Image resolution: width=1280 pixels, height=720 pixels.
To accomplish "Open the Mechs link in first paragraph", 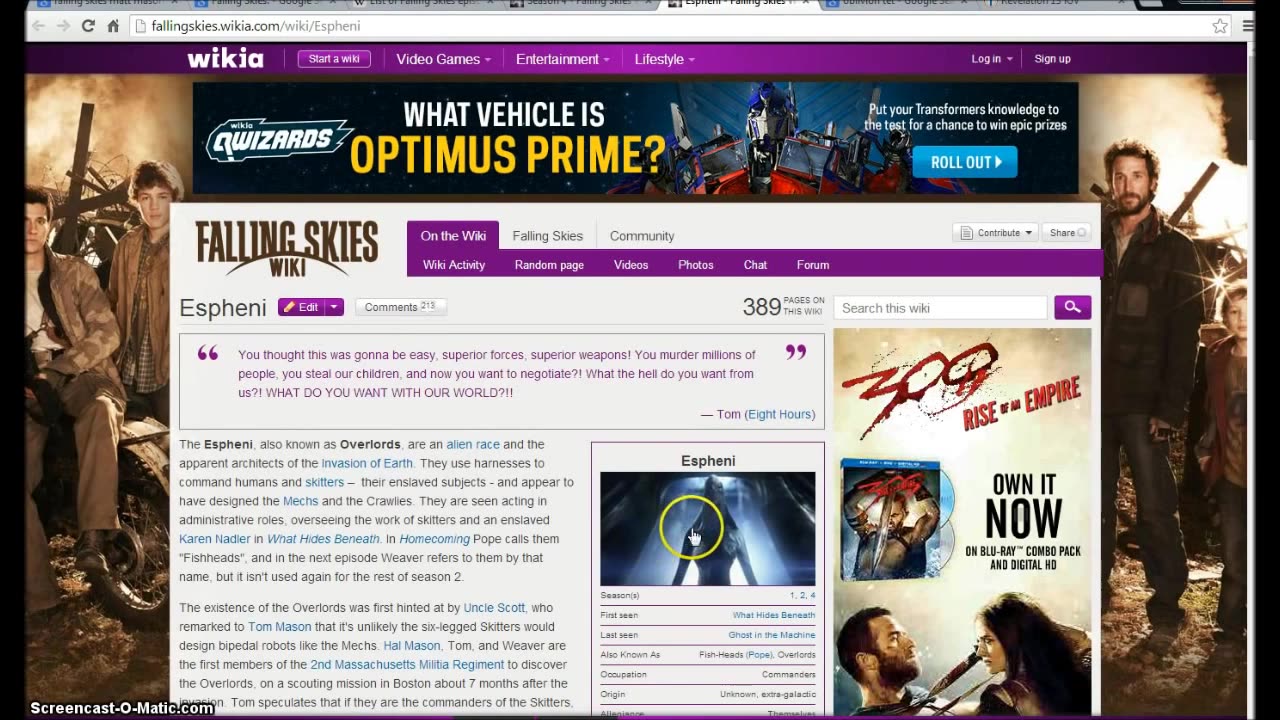I will pos(300,502).
